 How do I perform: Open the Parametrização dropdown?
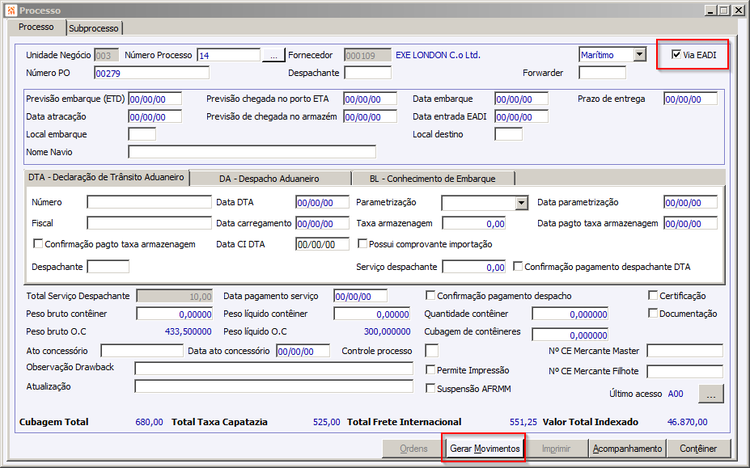521,203
